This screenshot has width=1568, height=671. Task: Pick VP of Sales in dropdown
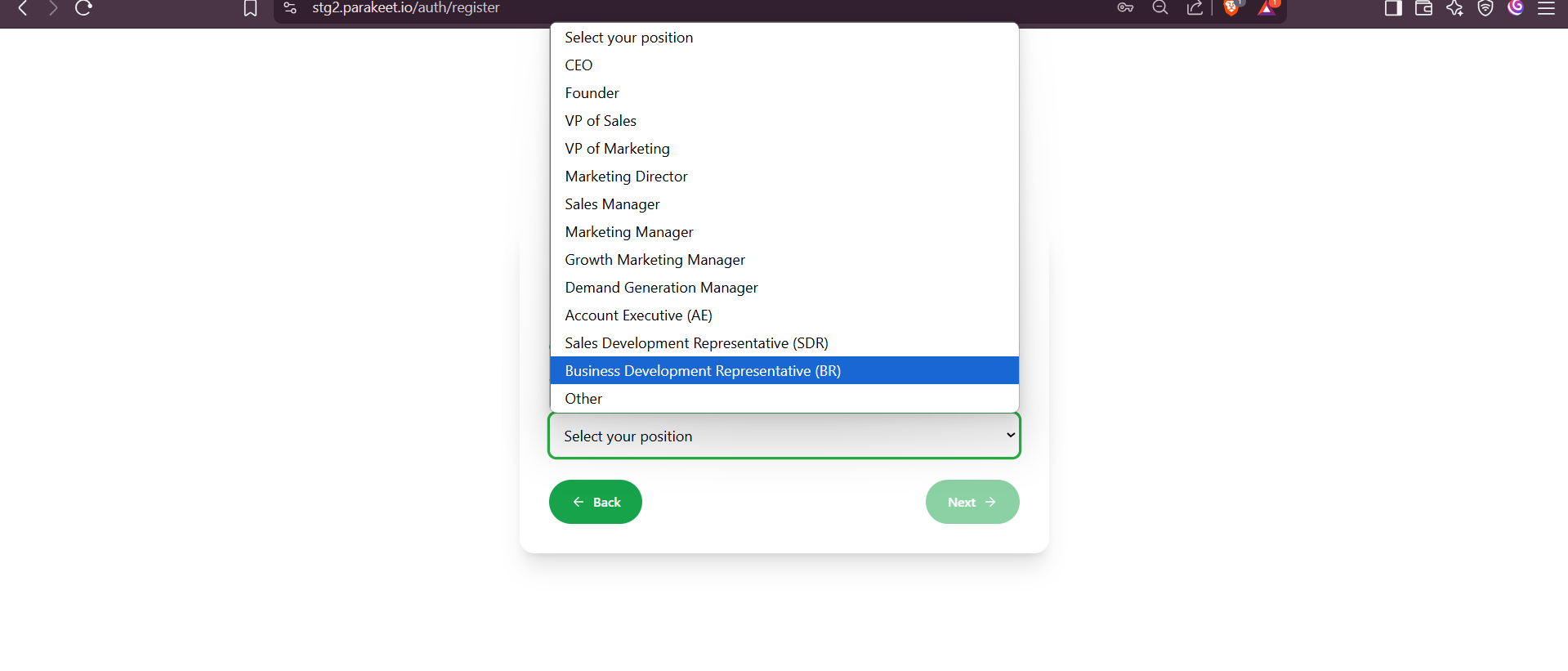point(601,121)
